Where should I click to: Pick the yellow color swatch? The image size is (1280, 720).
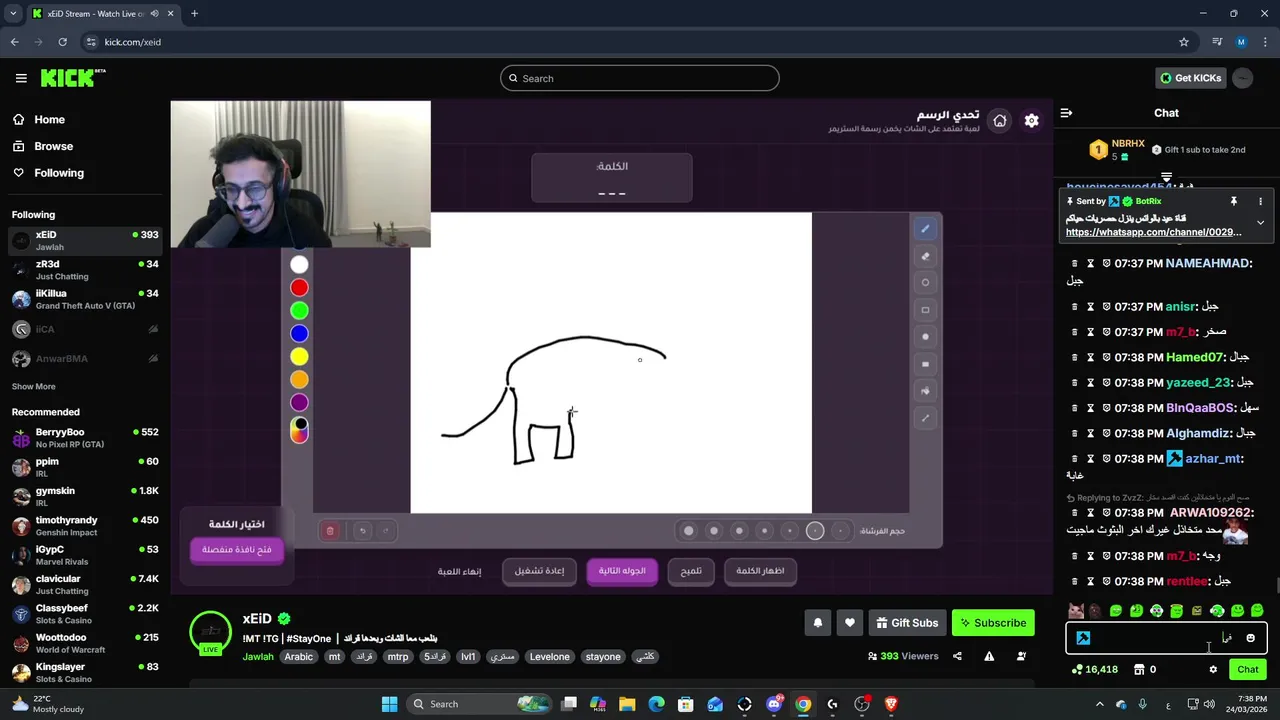tap(299, 357)
